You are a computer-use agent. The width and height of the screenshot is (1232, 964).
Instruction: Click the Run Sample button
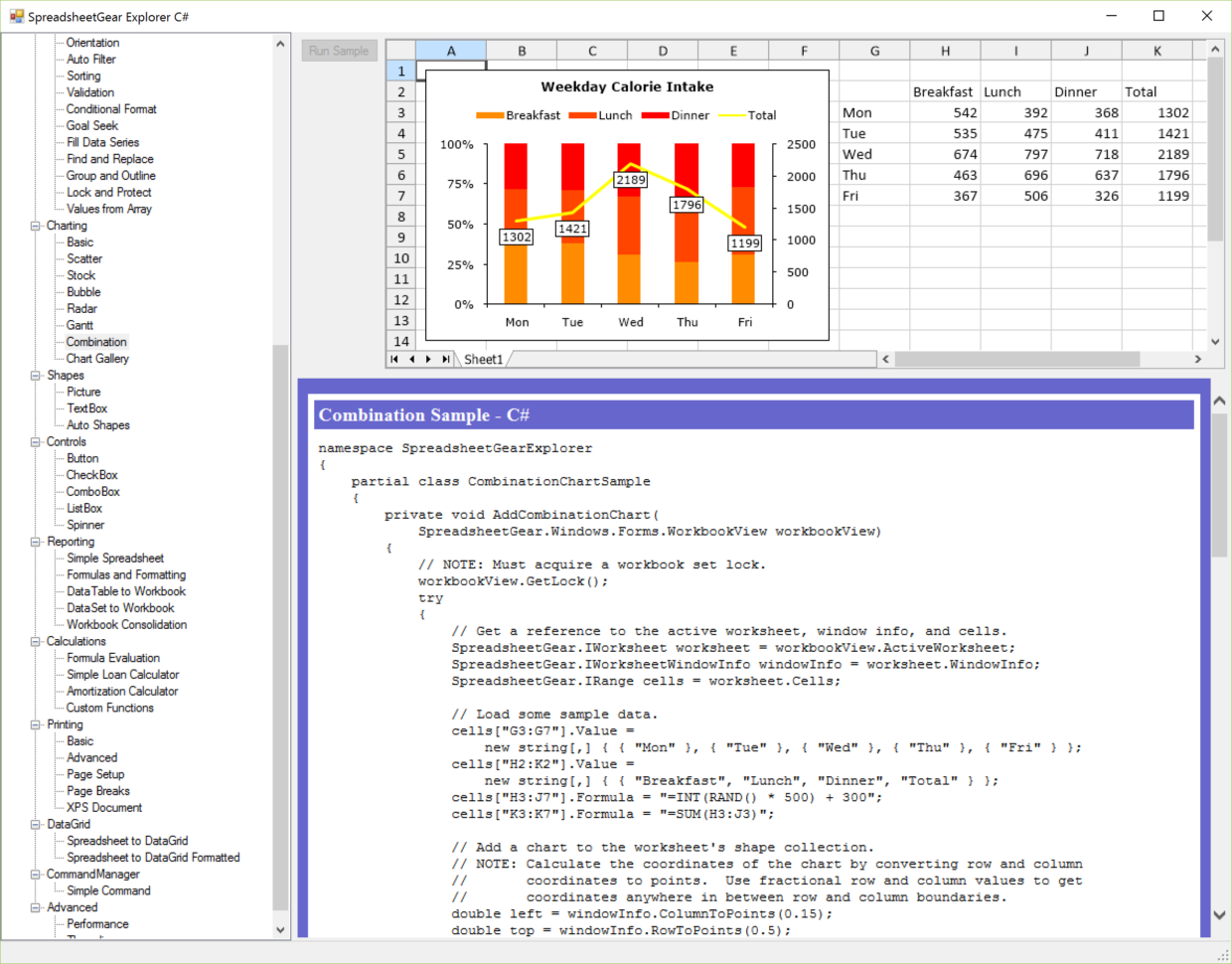tap(339, 50)
